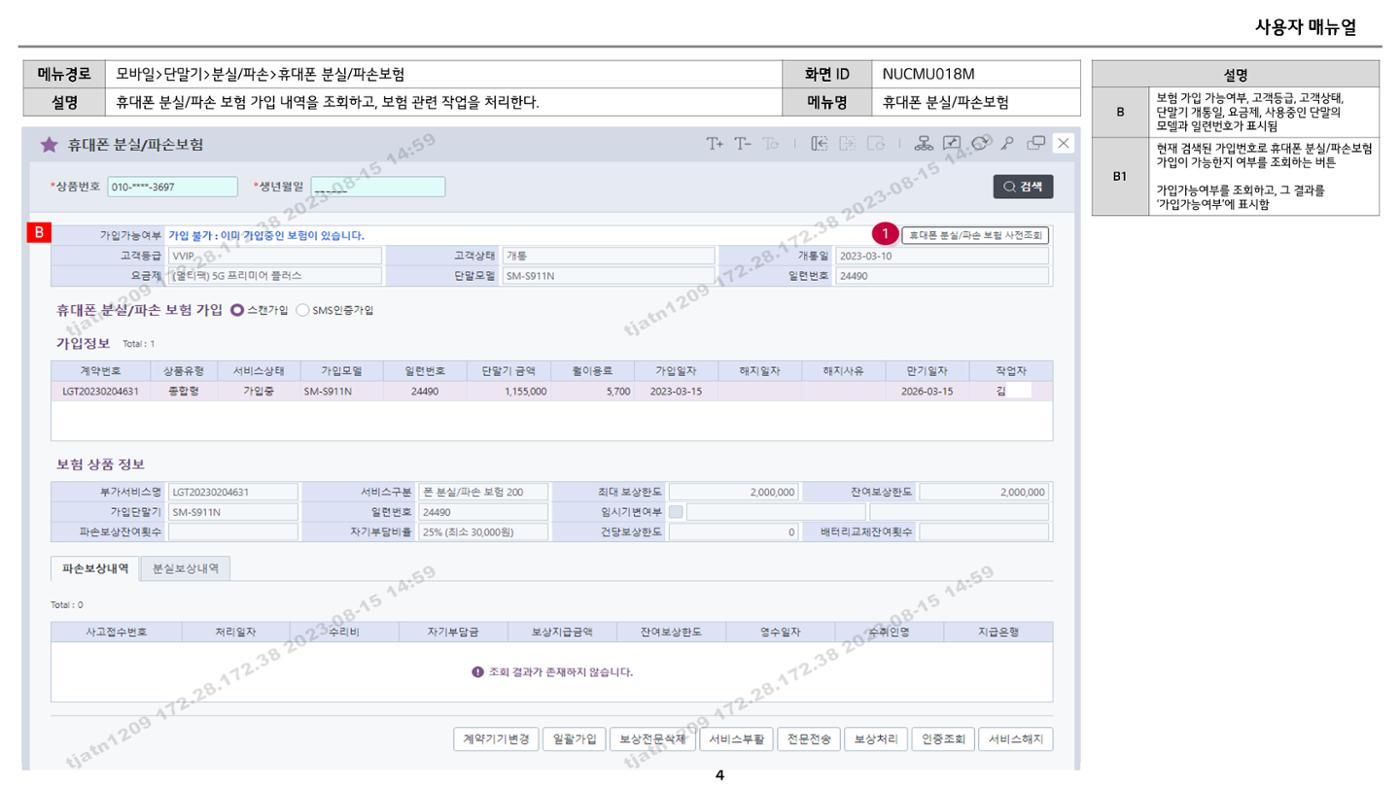Open the org-chart hierarchy icon
The width and height of the screenshot is (1400, 788).
pos(924,144)
